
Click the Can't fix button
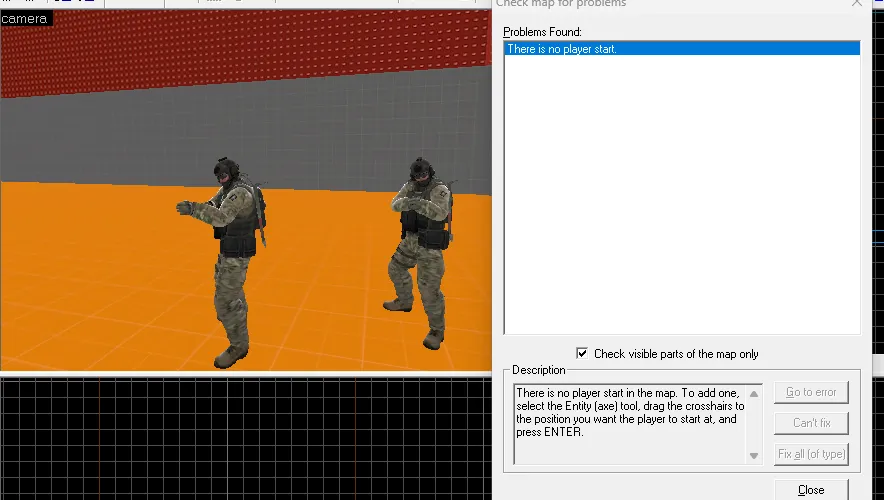tap(811, 423)
